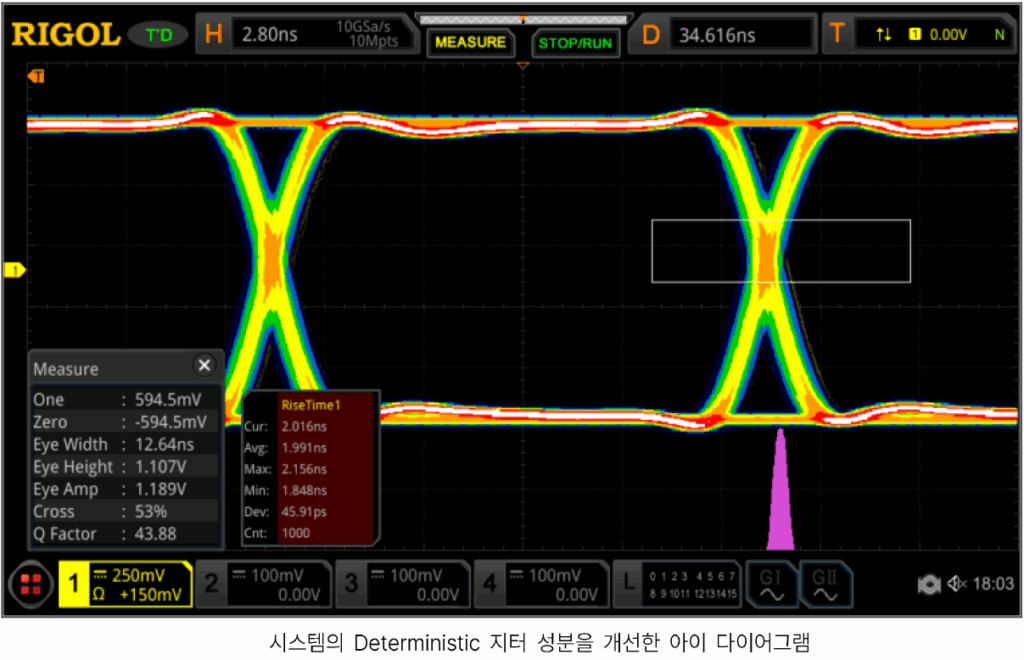
Task: Open the delay 34.616ns setting
Action: 740,35
